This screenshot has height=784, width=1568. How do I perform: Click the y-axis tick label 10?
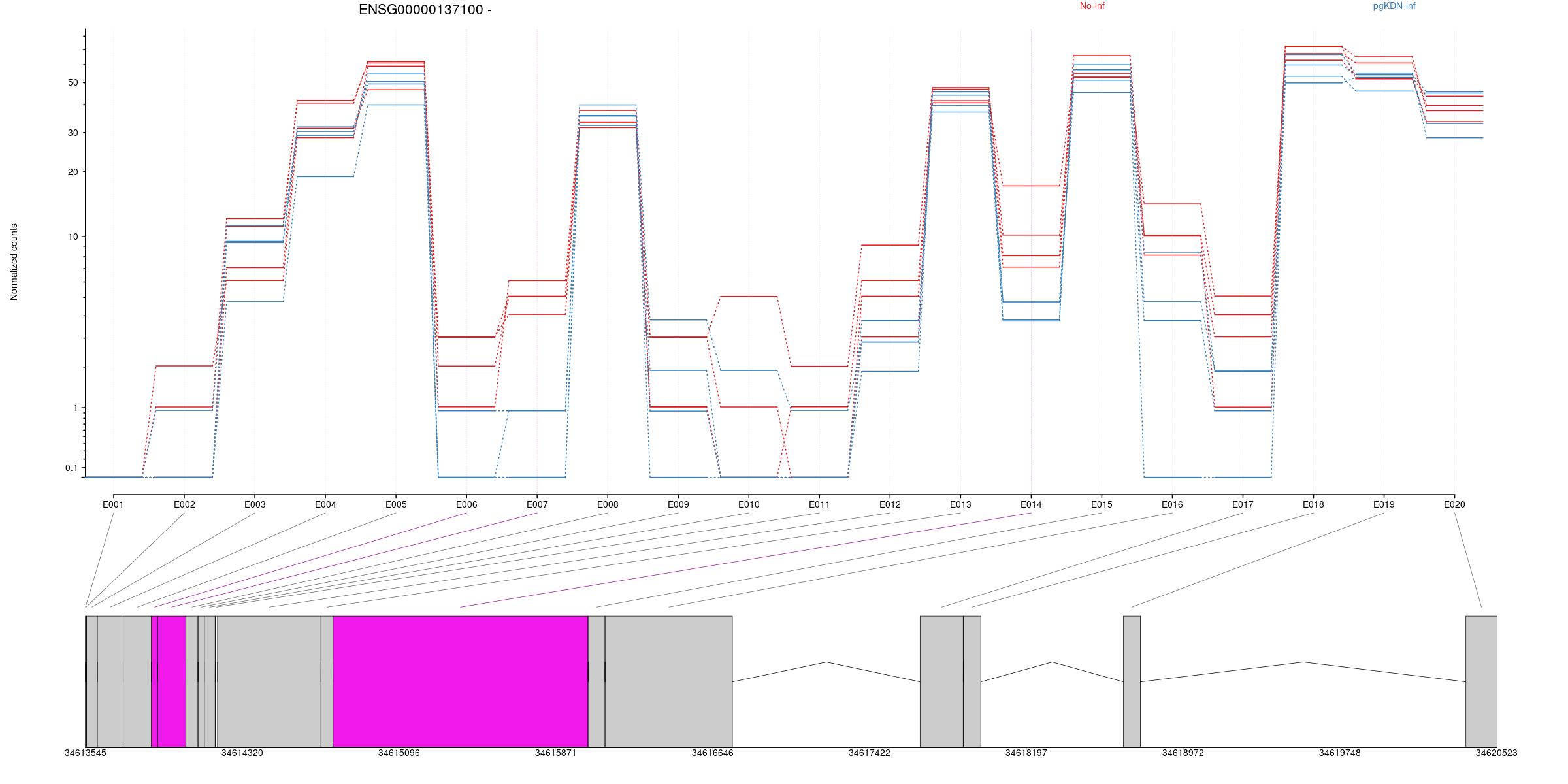point(73,237)
